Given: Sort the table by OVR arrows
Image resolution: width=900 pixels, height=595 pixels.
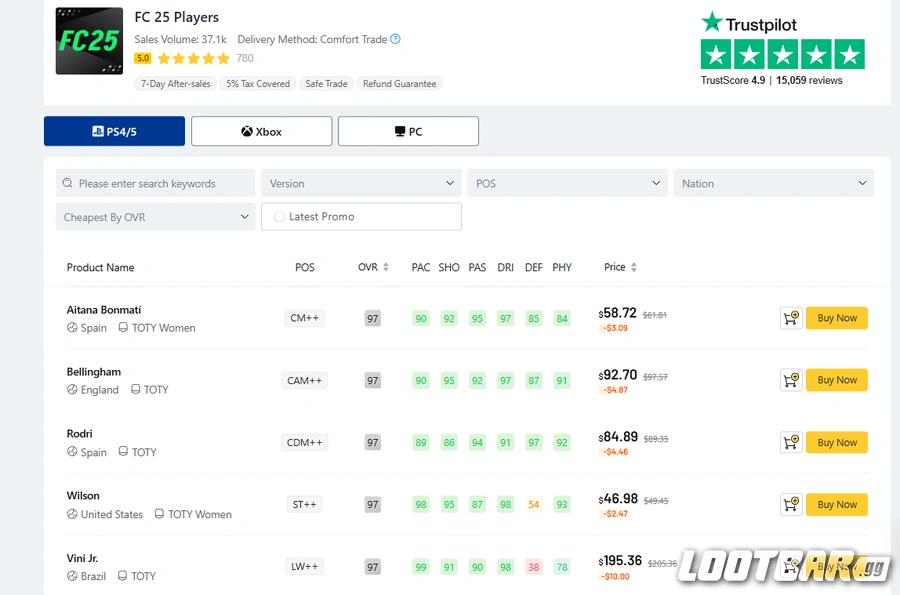Looking at the screenshot, I should pyautogui.click(x=386, y=267).
